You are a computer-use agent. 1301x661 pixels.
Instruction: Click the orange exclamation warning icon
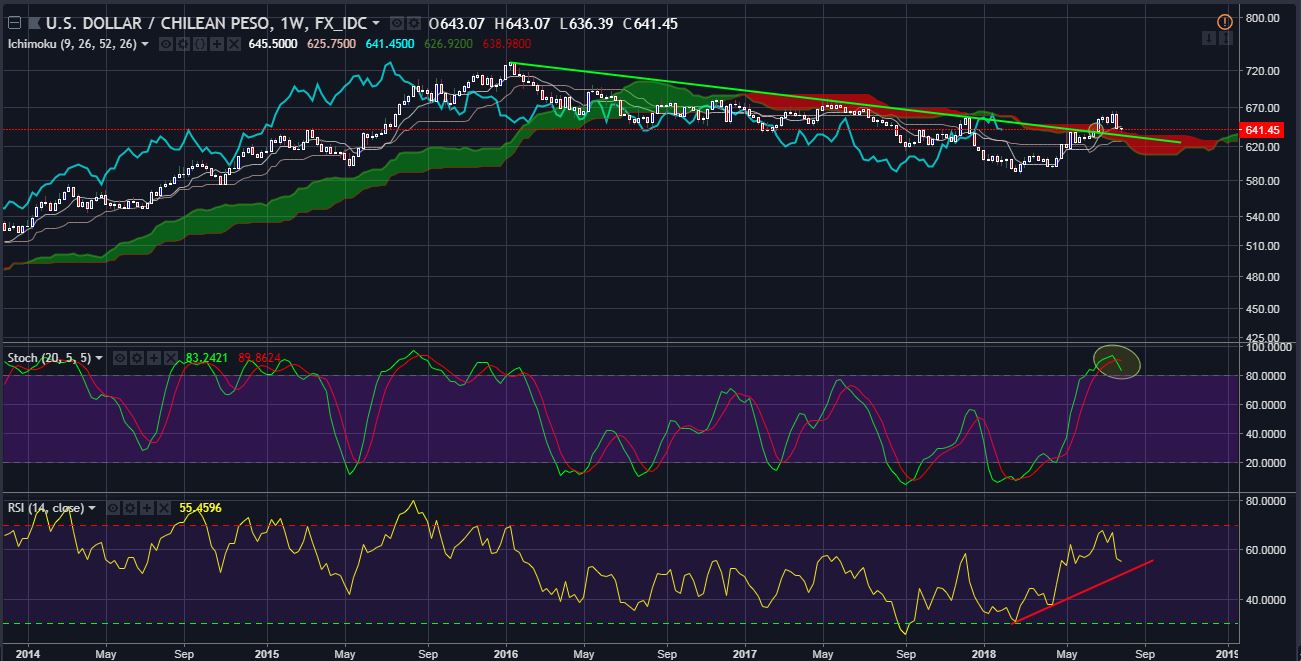(x=1225, y=21)
